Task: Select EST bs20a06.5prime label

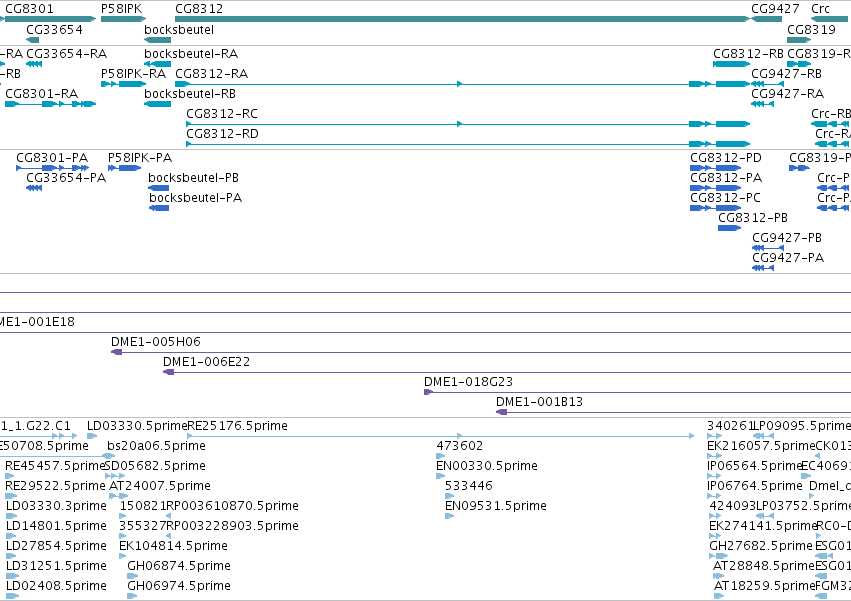Action: [x=156, y=446]
